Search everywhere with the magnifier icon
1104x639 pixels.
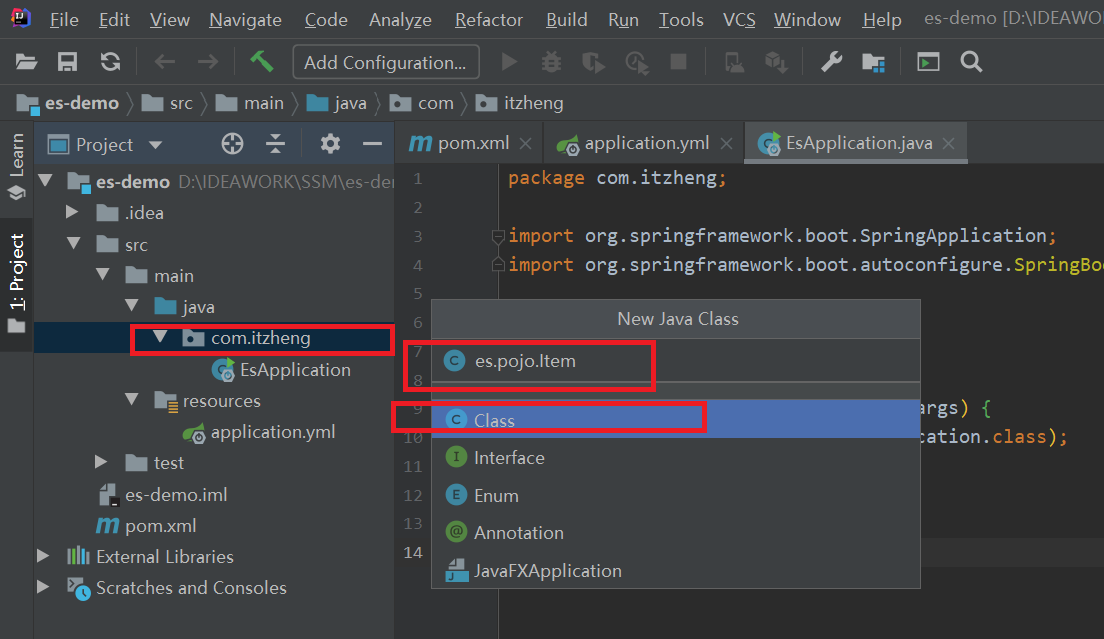(x=971, y=62)
